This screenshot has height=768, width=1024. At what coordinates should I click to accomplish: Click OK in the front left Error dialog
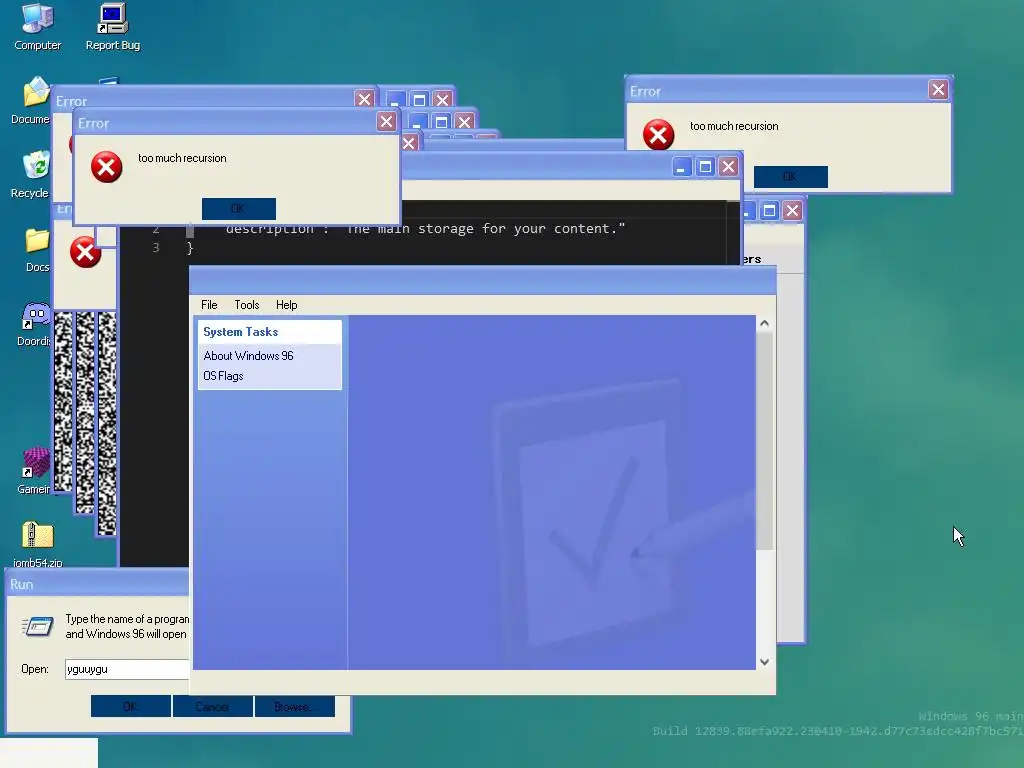[238, 209]
